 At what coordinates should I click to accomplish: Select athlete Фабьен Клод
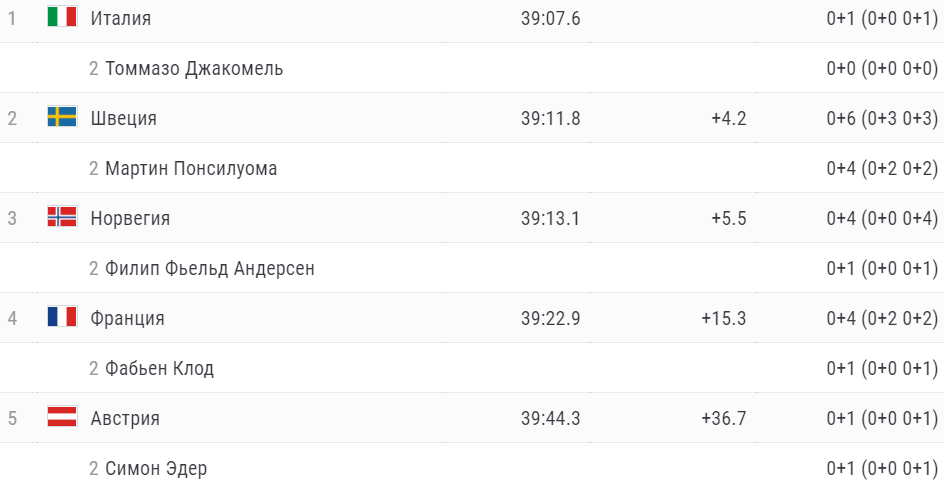point(159,368)
